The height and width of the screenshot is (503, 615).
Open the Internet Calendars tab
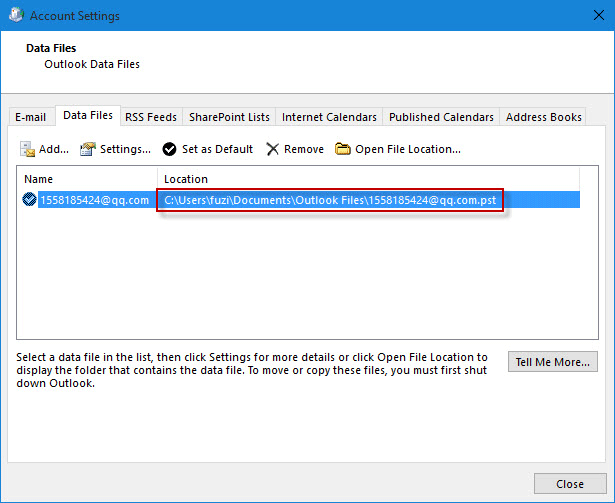329,117
